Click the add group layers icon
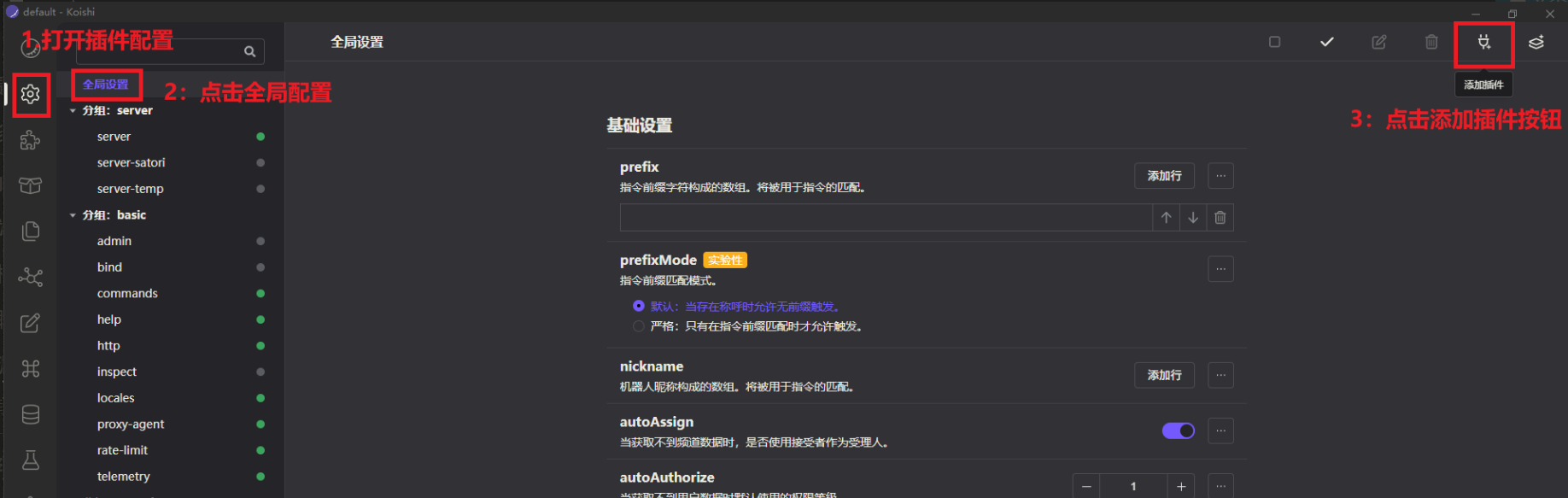 point(1536,43)
